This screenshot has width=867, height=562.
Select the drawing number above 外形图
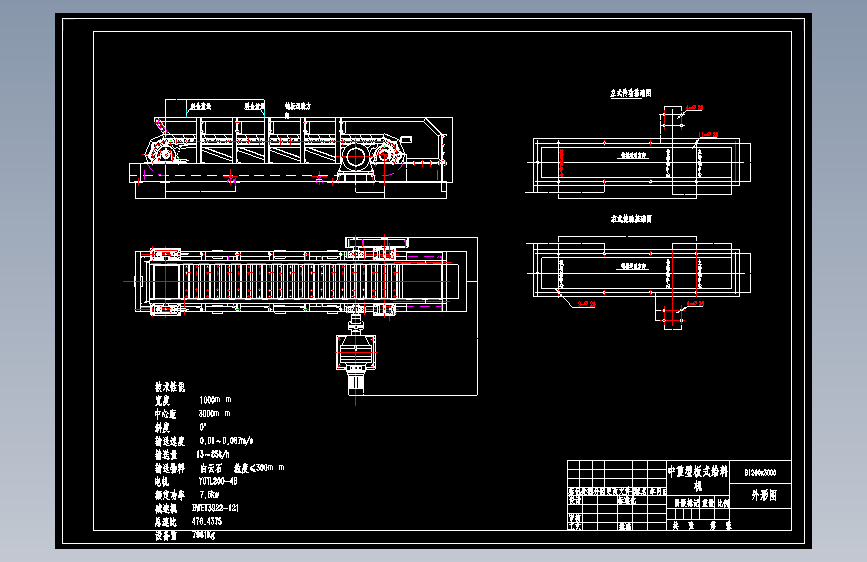point(760,473)
